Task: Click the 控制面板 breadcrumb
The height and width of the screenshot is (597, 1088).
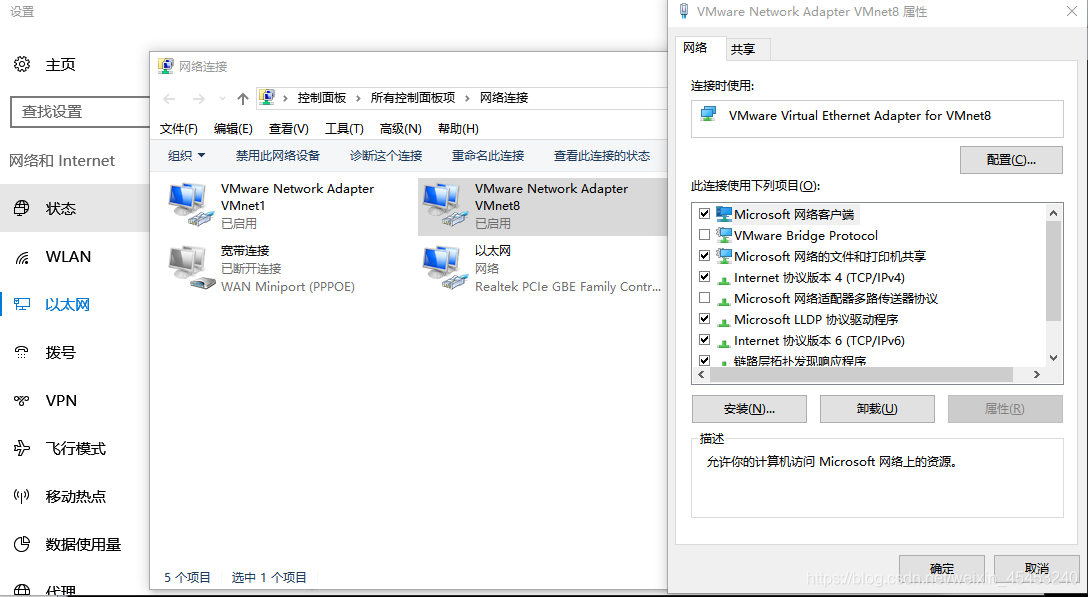Action: (x=322, y=98)
